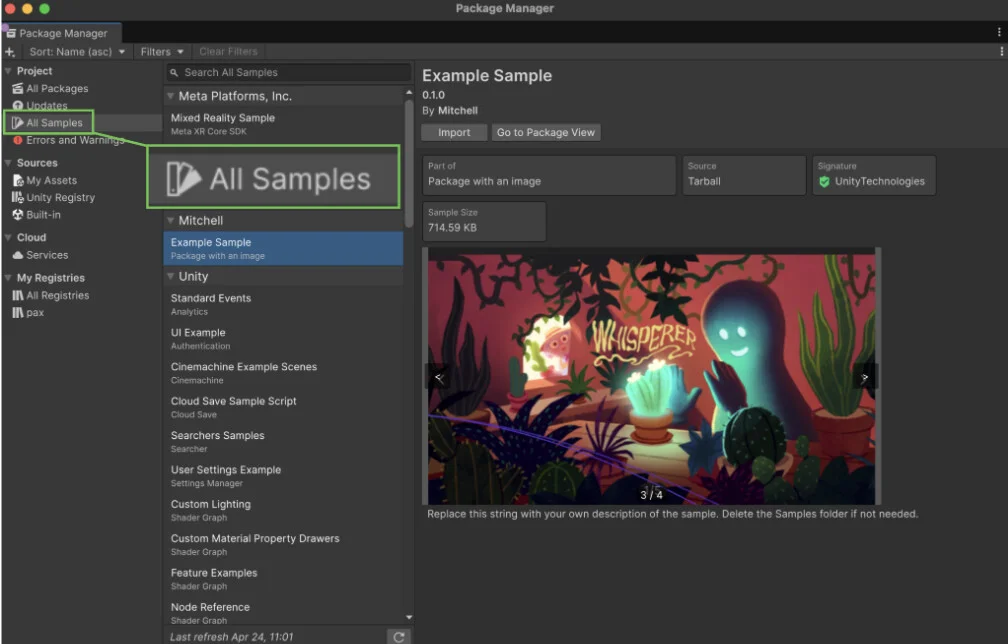
Task: Click the 714.59 KB sample size value
Action: 453,228
